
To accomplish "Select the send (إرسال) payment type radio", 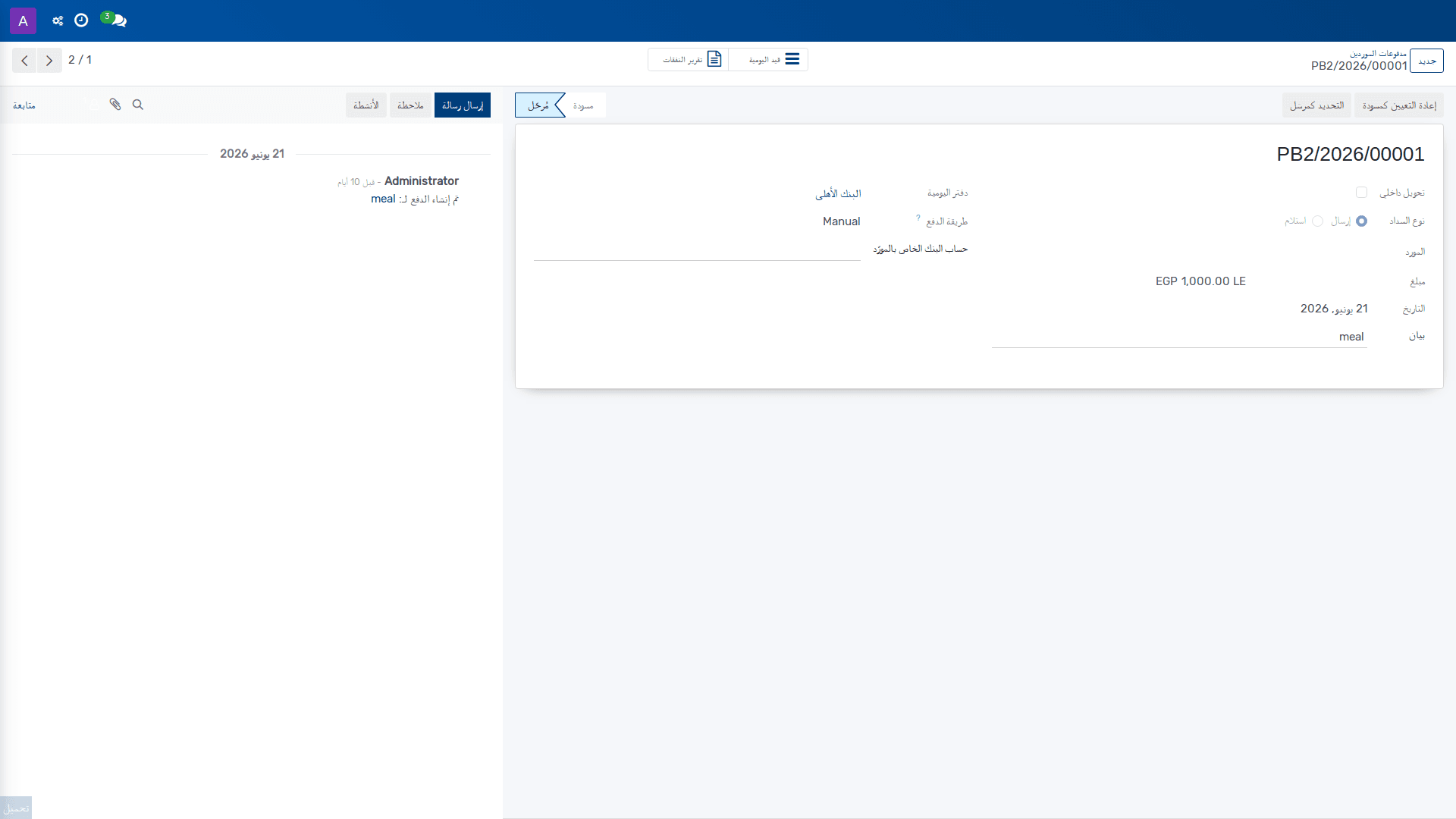I will pyautogui.click(x=1361, y=221).
